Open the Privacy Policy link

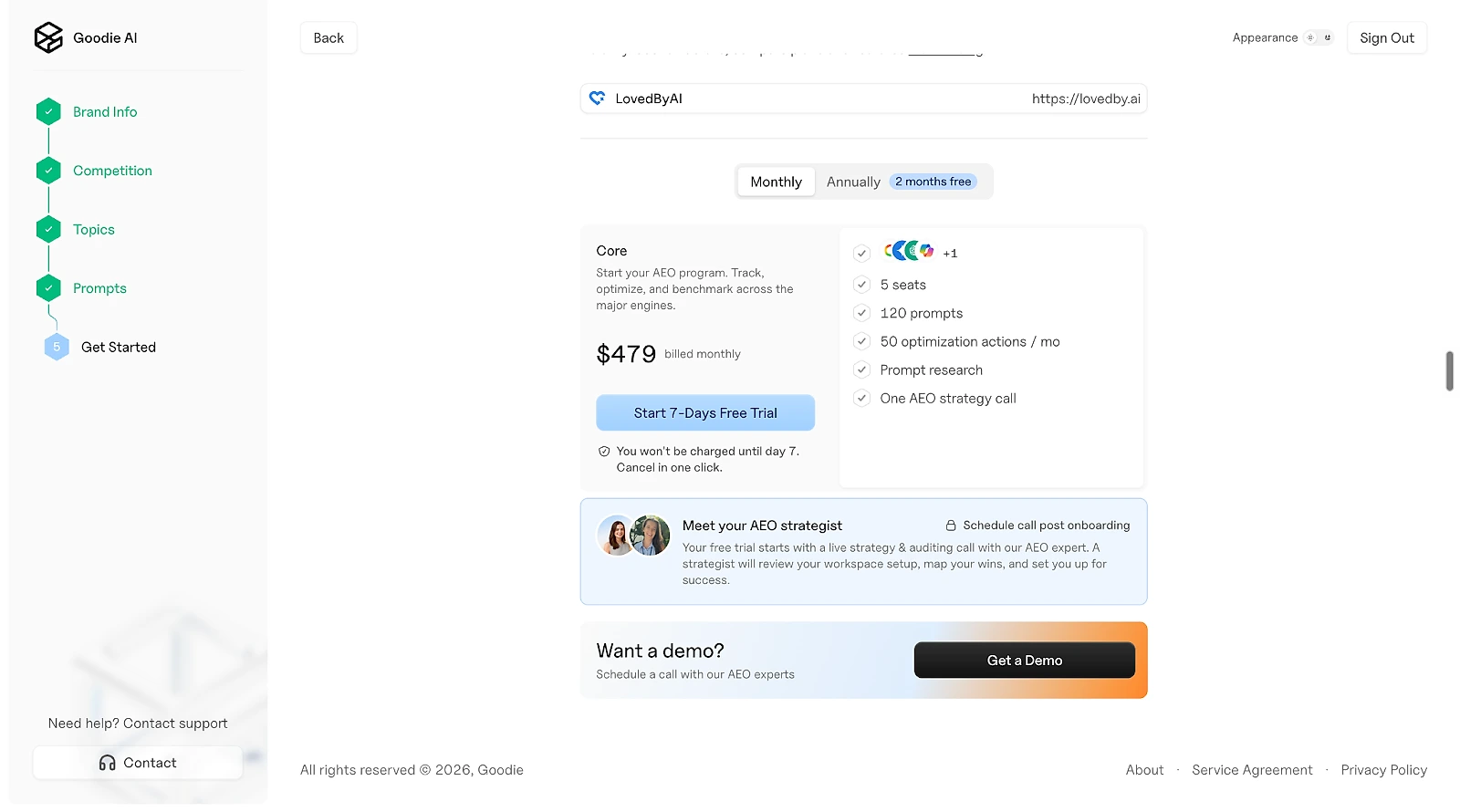click(1383, 770)
